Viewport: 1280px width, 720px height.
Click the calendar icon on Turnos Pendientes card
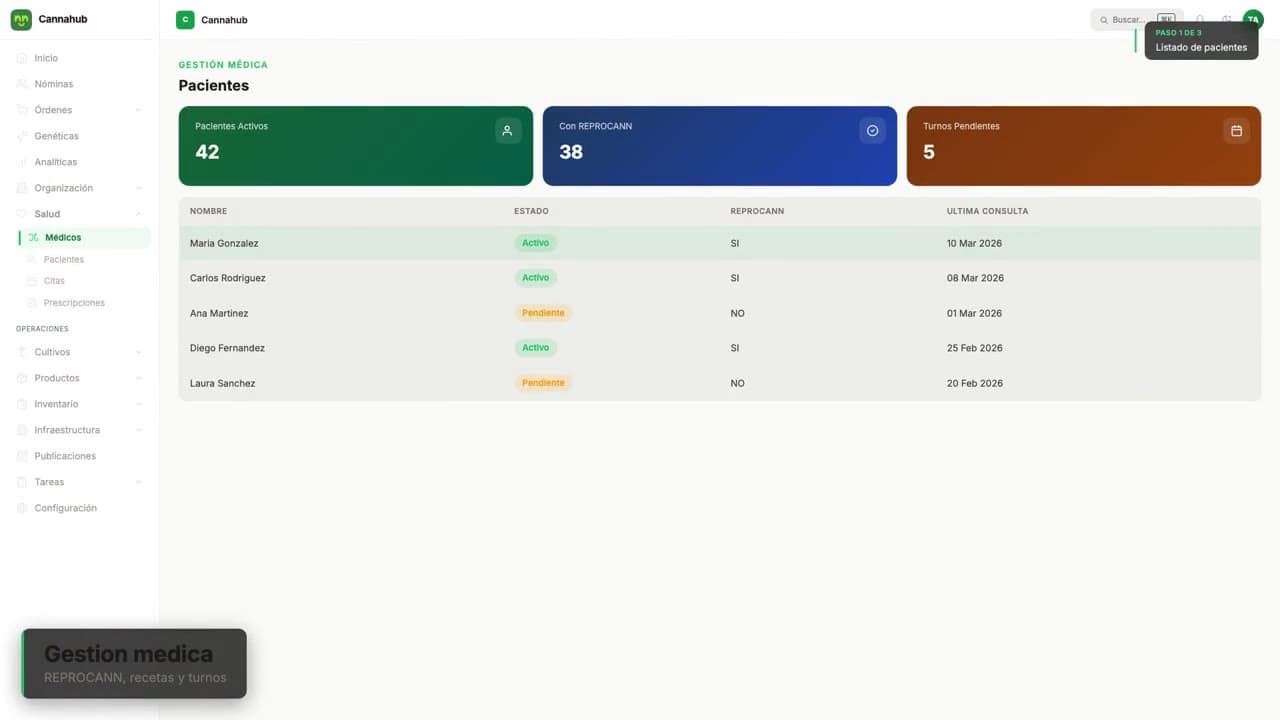[x=1236, y=131]
